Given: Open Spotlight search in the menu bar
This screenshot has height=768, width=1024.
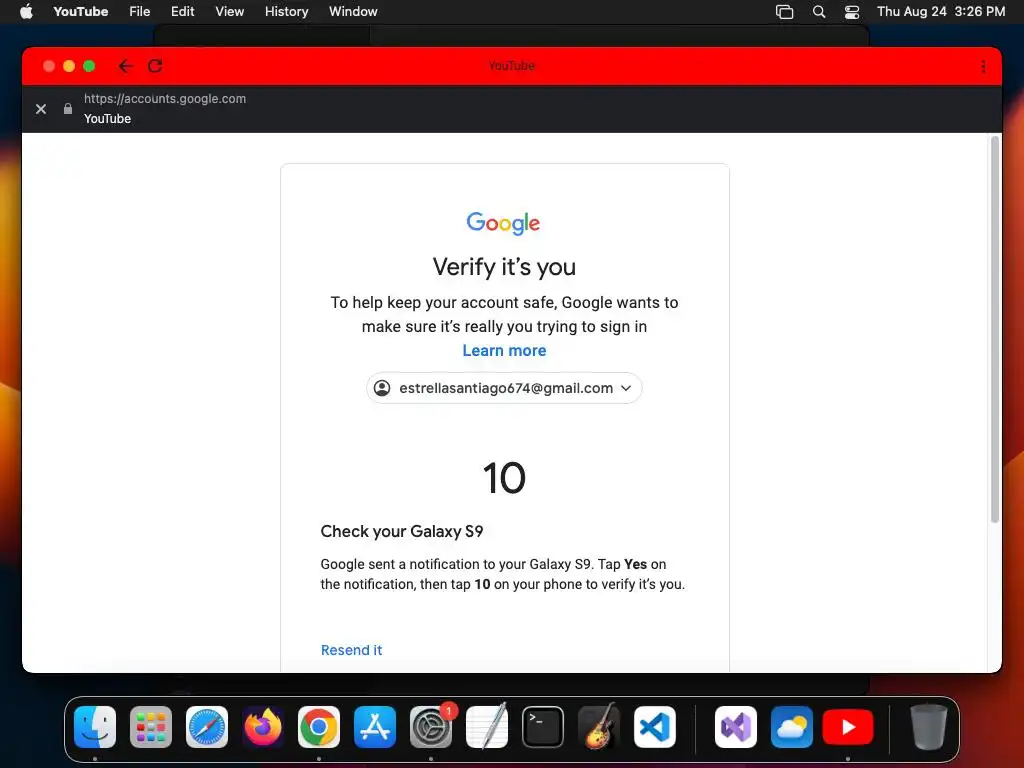Looking at the screenshot, I should click(818, 11).
